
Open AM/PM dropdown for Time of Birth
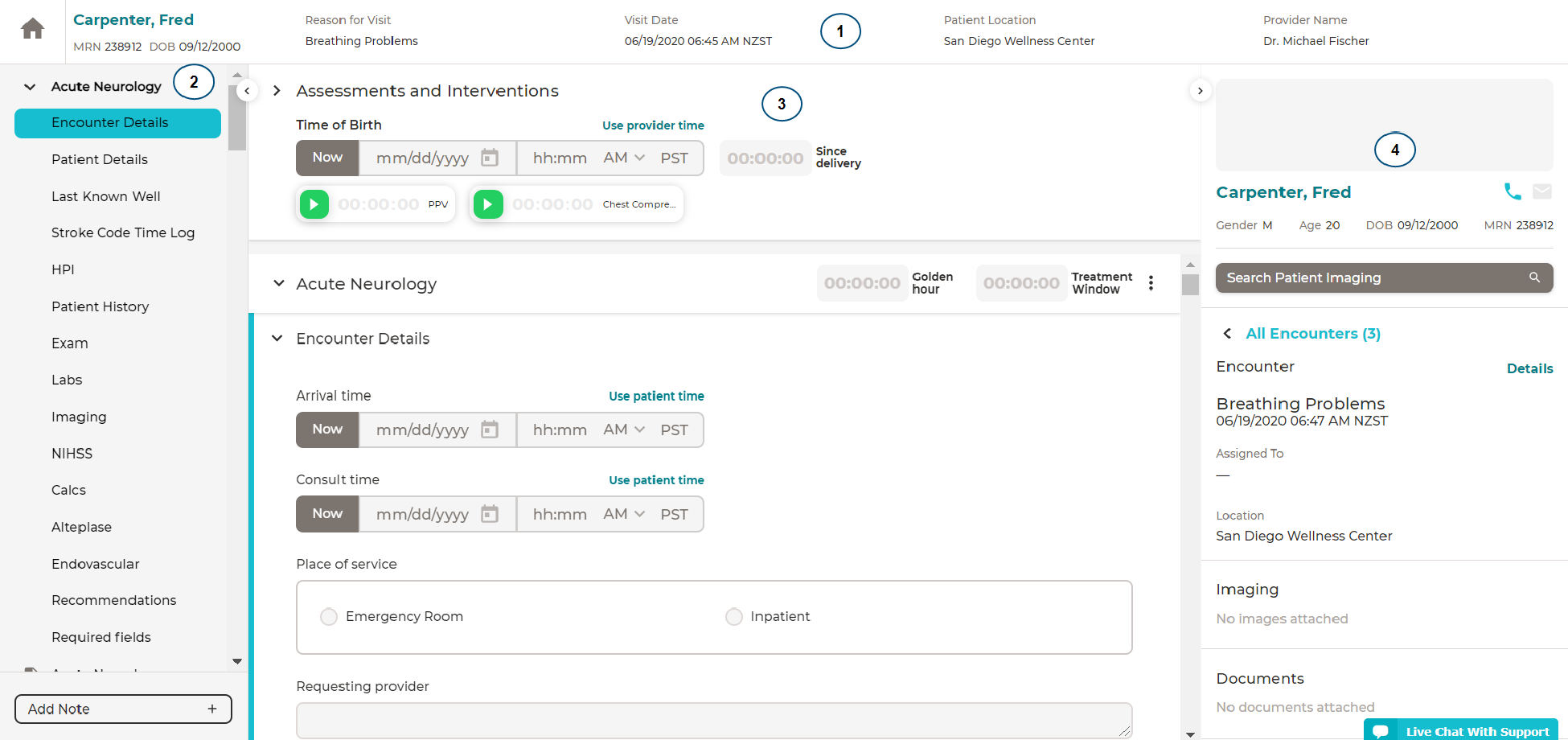coord(625,158)
